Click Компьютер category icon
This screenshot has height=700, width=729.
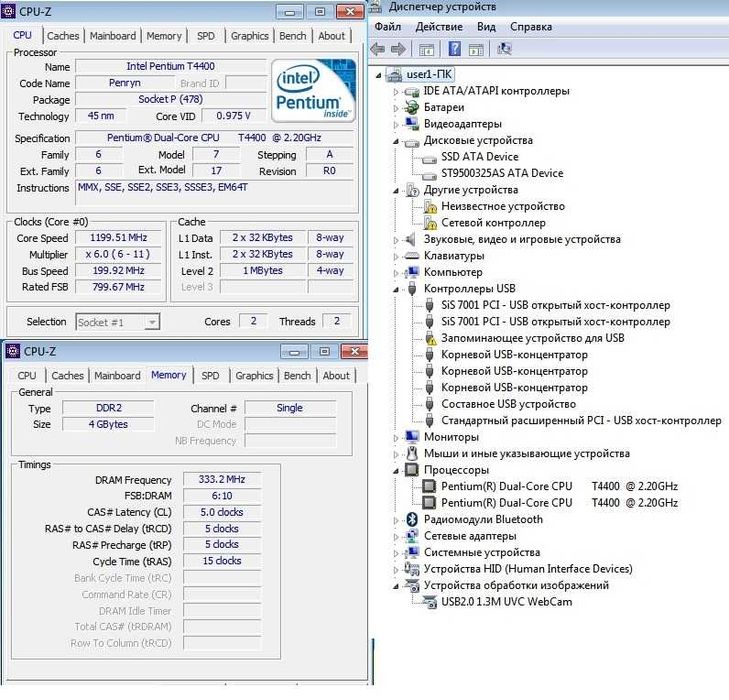coord(411,272)
